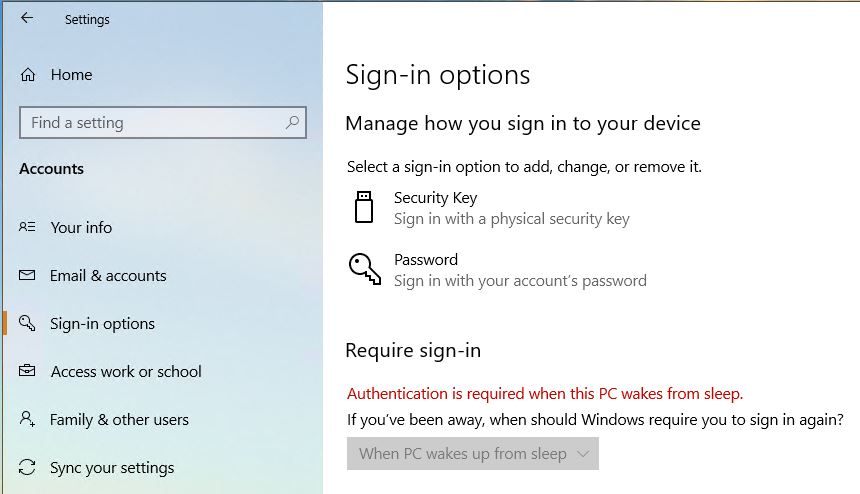Click "If you've been away" question text

(595, 420)
